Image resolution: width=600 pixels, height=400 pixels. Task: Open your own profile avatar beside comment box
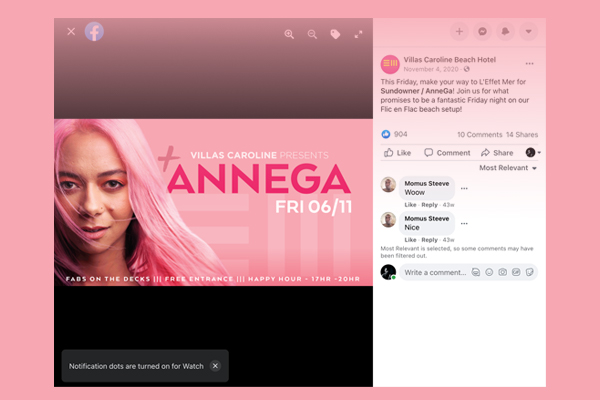tap(388, 272)
